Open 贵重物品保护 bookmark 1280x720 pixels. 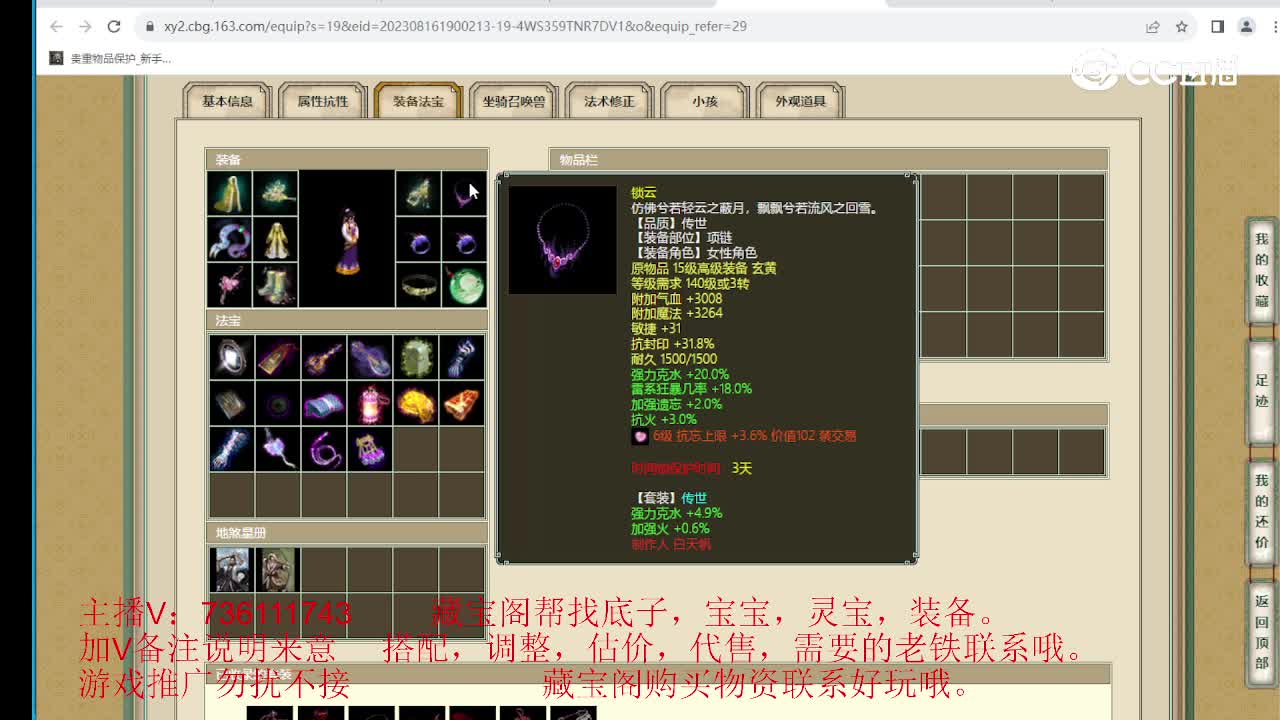[111, 59]
